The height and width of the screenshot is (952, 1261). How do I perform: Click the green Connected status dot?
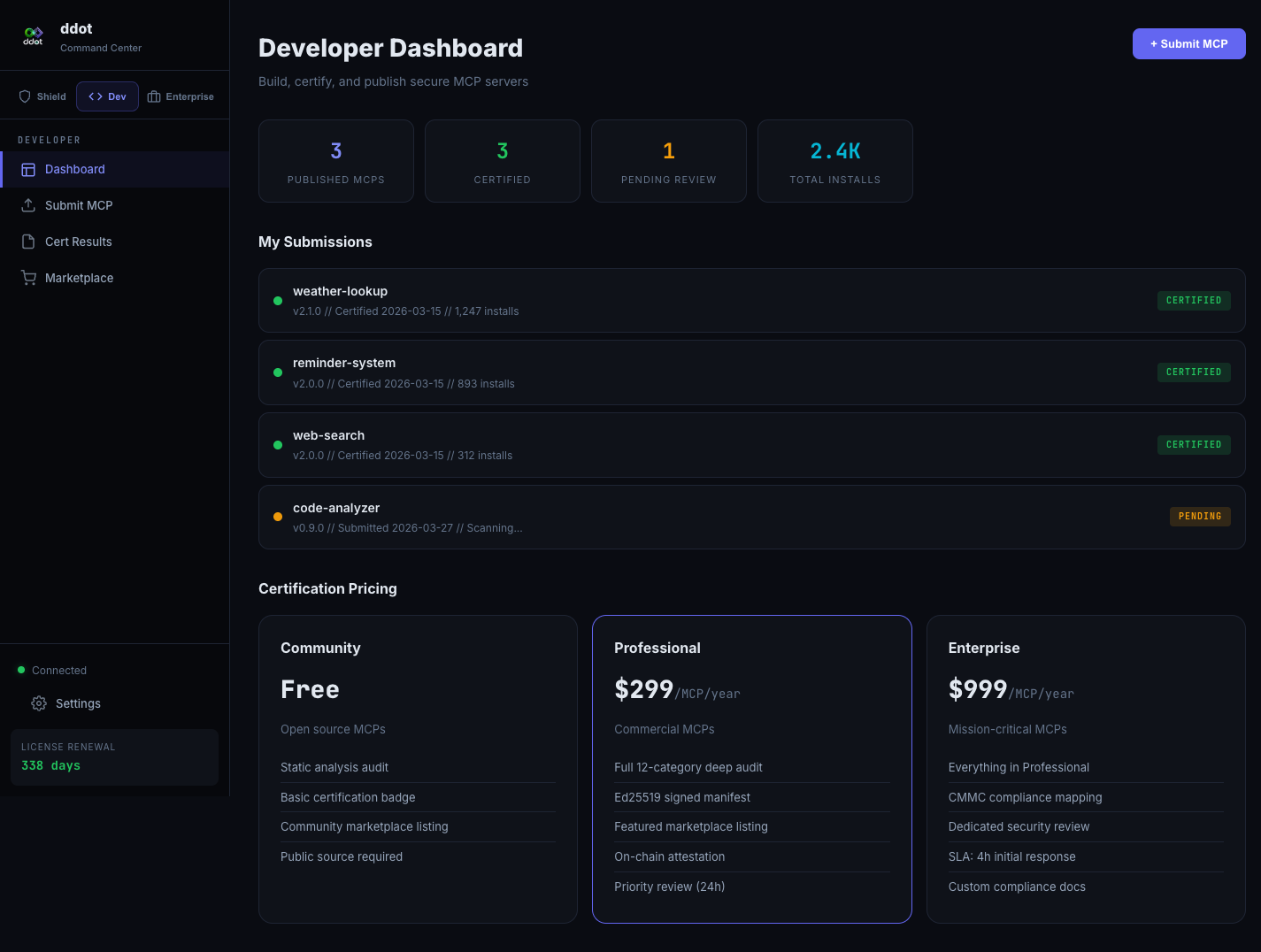click(19, 670)
